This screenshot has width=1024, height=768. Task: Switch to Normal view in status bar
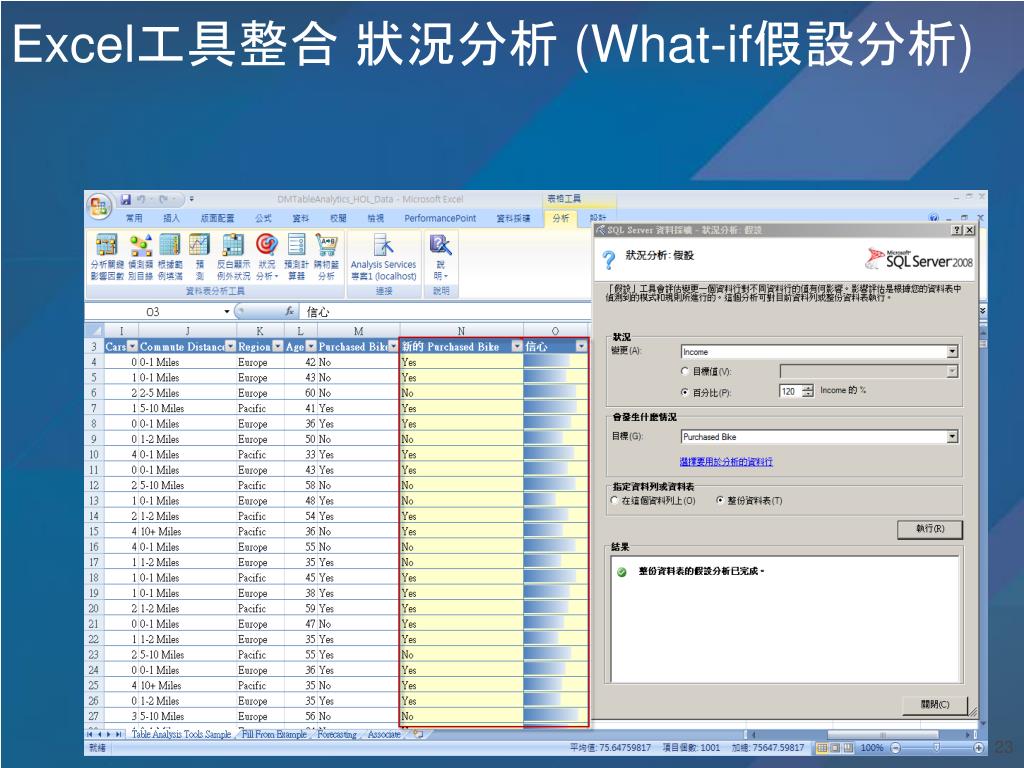tap(822, 748)
